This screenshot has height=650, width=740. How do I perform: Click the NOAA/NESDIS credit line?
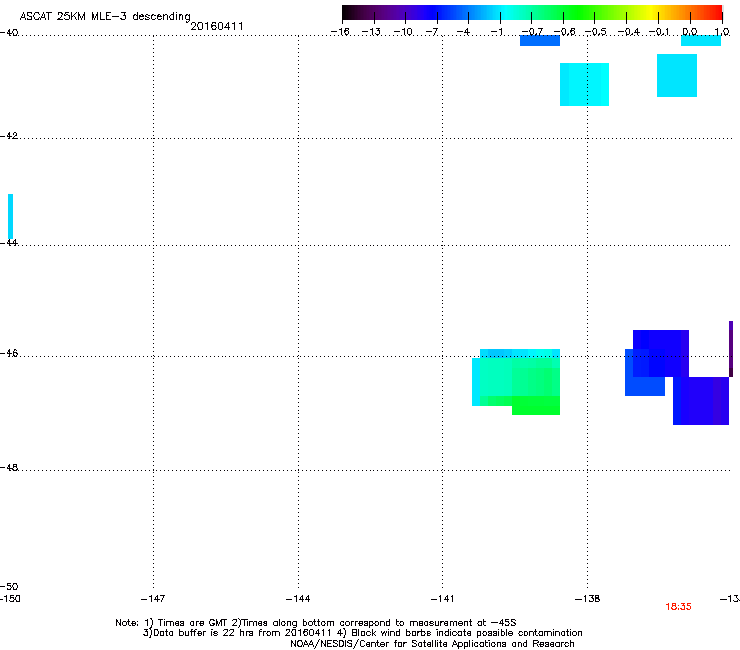pyautogui.click(x=432, y=644)
